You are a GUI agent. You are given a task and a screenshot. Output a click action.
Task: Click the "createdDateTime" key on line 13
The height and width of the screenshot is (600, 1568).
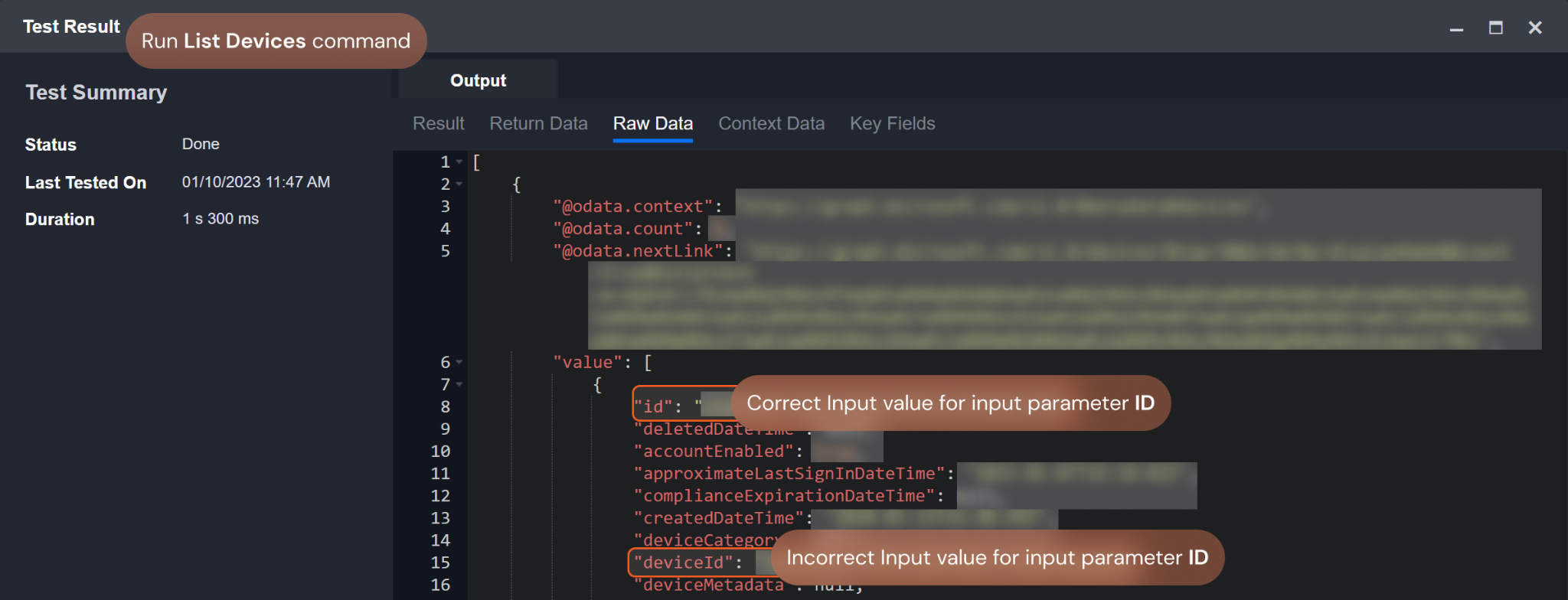(x=718, y=518)
